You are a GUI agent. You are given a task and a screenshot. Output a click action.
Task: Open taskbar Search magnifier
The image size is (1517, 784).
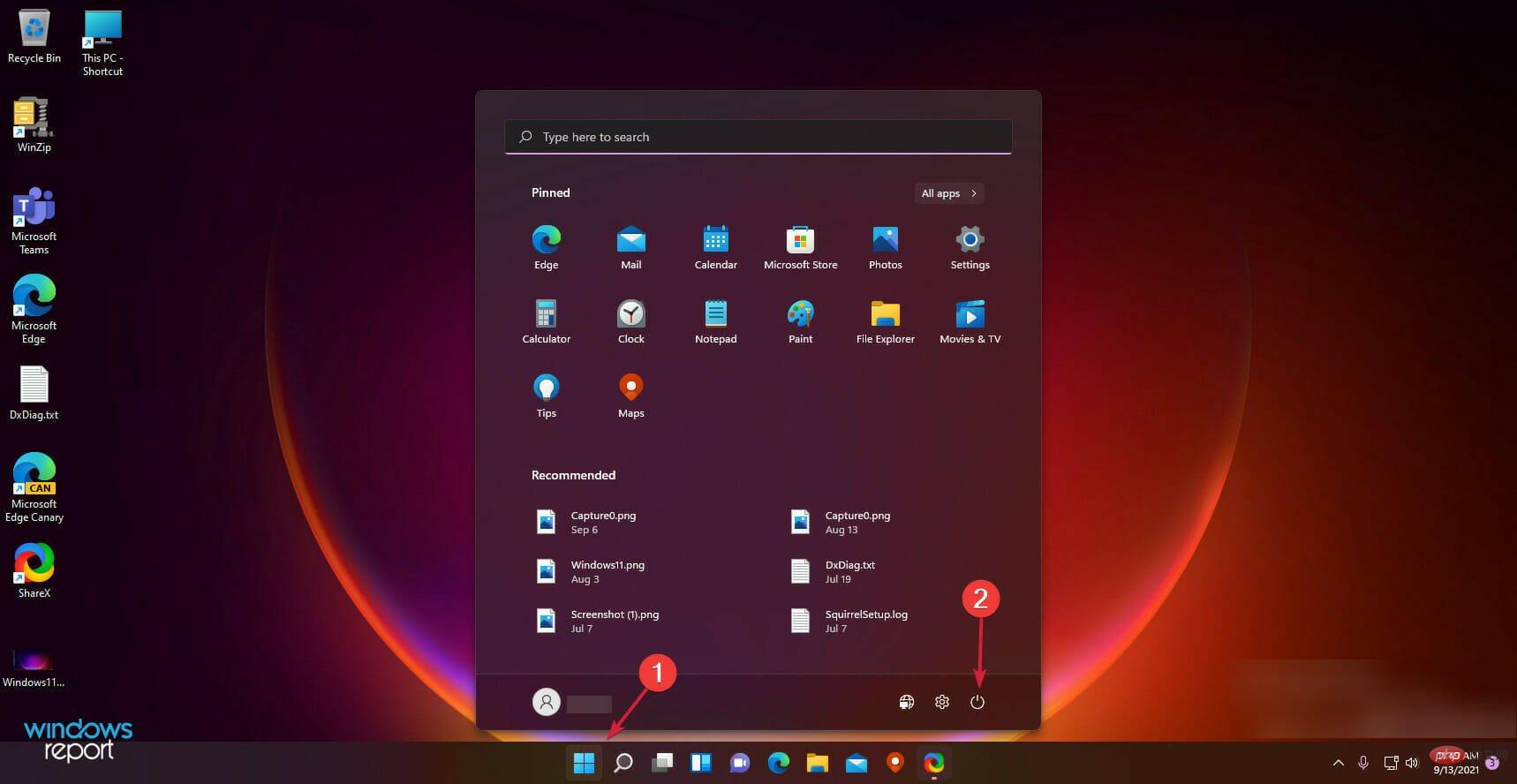coord(623,763)
